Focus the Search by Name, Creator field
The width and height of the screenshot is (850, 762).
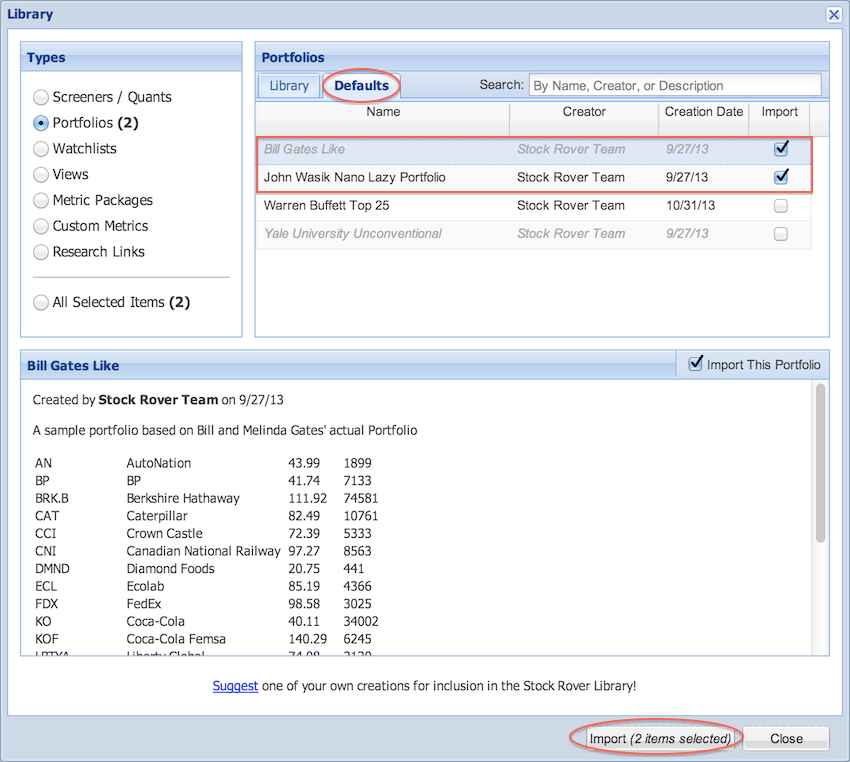(675, 86)
